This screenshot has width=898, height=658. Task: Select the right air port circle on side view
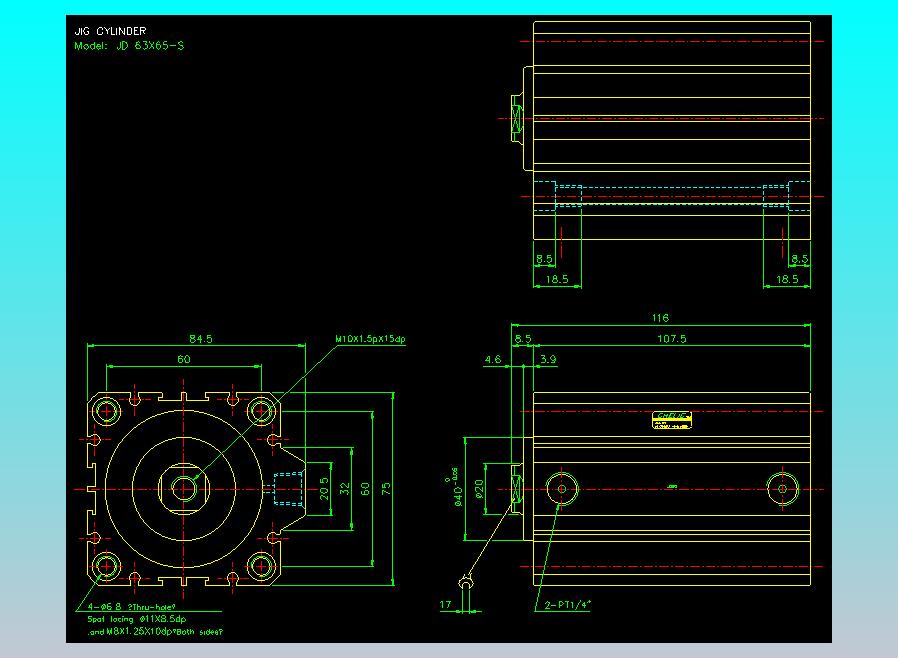[782, 488]
